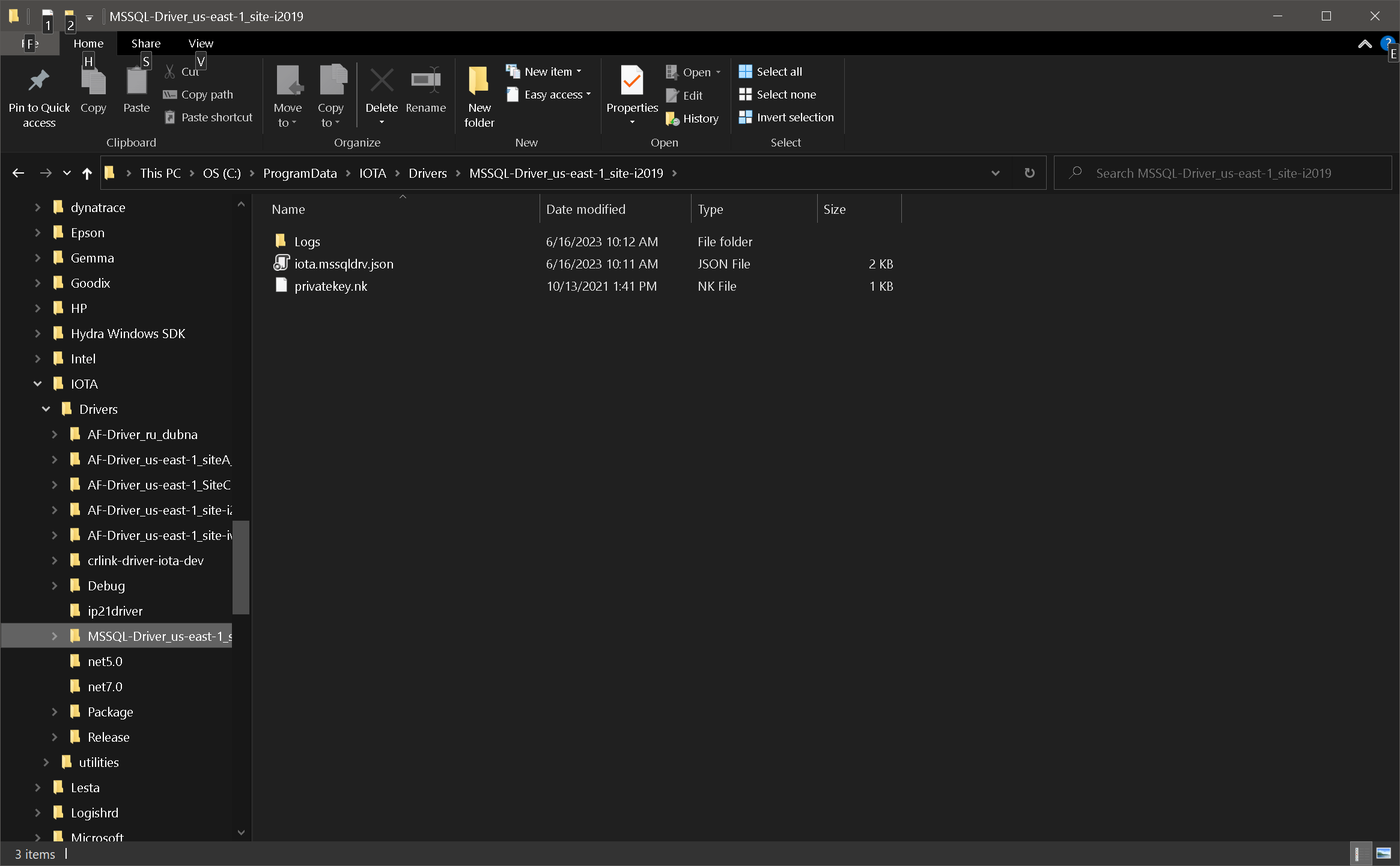Screen dimensions: 1400x866
Task: Click IOTA breadcrumb segment
Action: coord(373,173)
